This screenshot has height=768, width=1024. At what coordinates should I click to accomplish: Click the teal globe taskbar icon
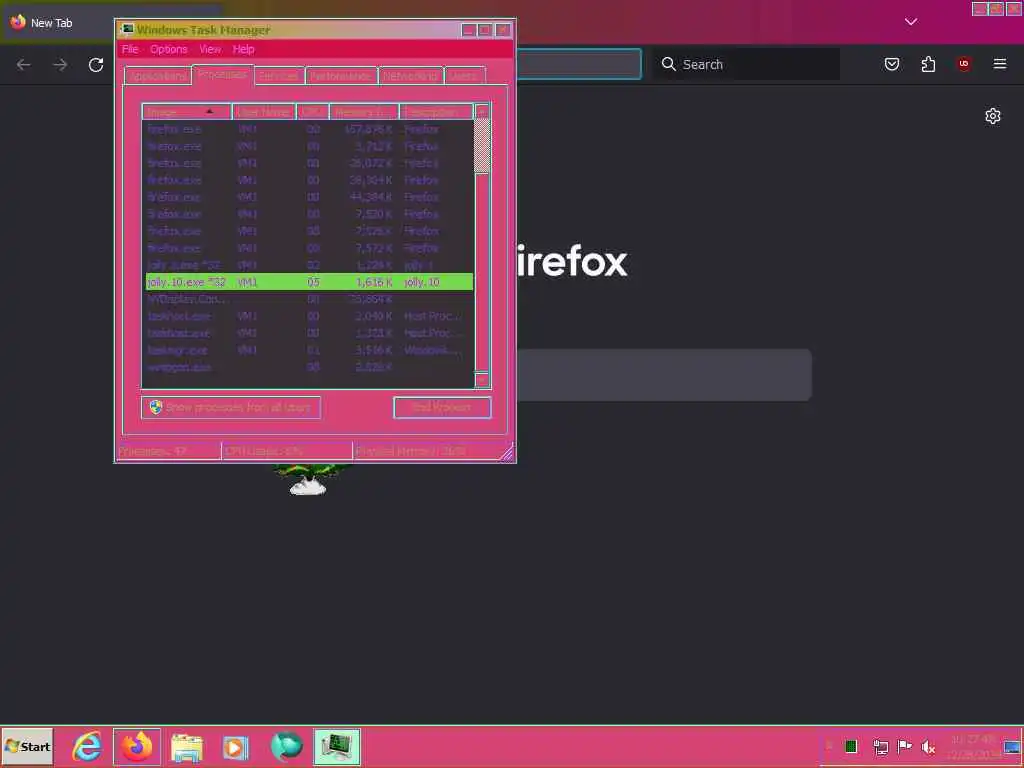286,746
